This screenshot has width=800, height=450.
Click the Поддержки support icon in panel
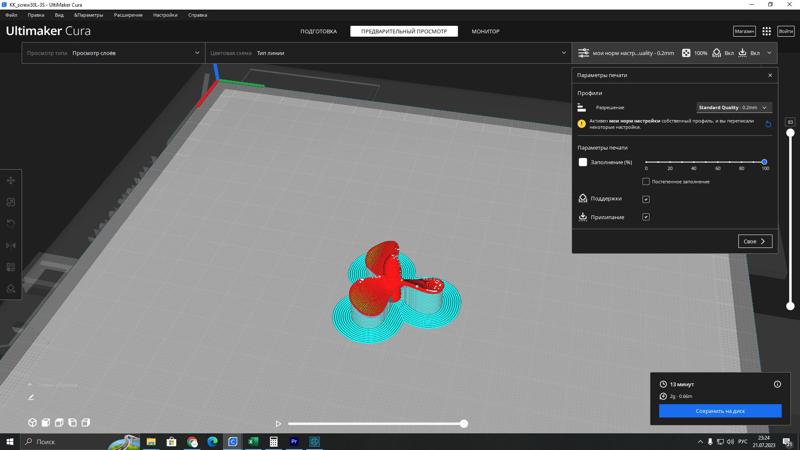tap(583, 198)
